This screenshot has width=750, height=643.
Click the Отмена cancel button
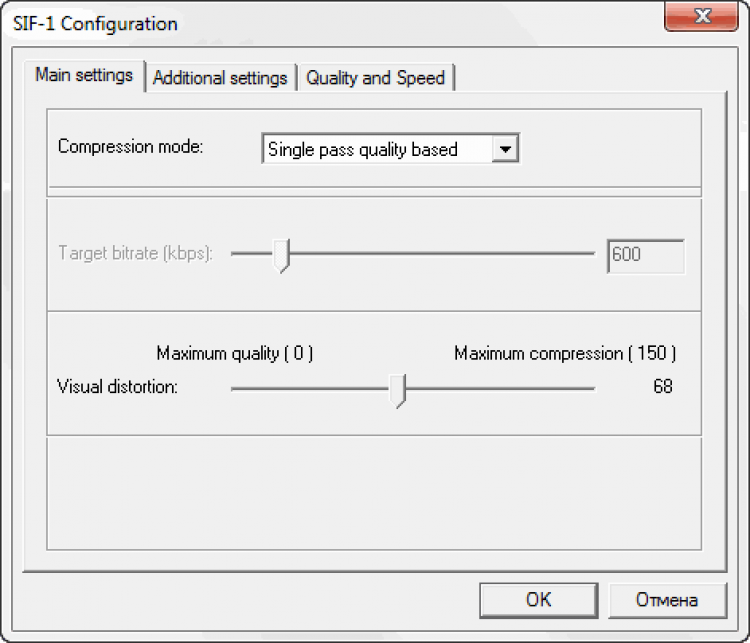point(666,600)
